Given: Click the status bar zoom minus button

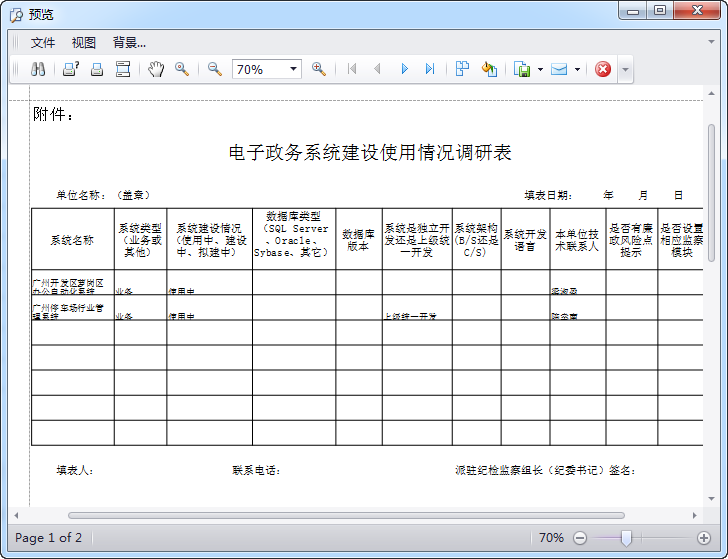Looking at the screenshot, I should tap(579, 538).
